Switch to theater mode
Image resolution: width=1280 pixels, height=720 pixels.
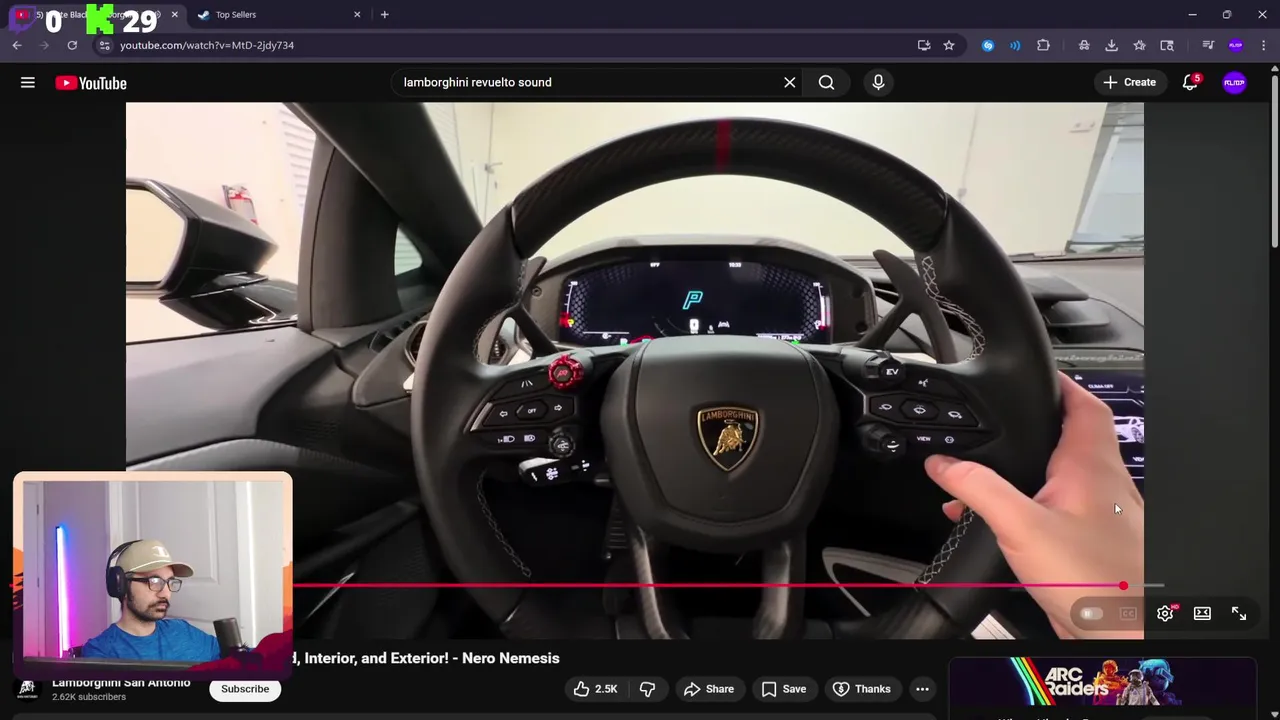[x=1202, y=613]
